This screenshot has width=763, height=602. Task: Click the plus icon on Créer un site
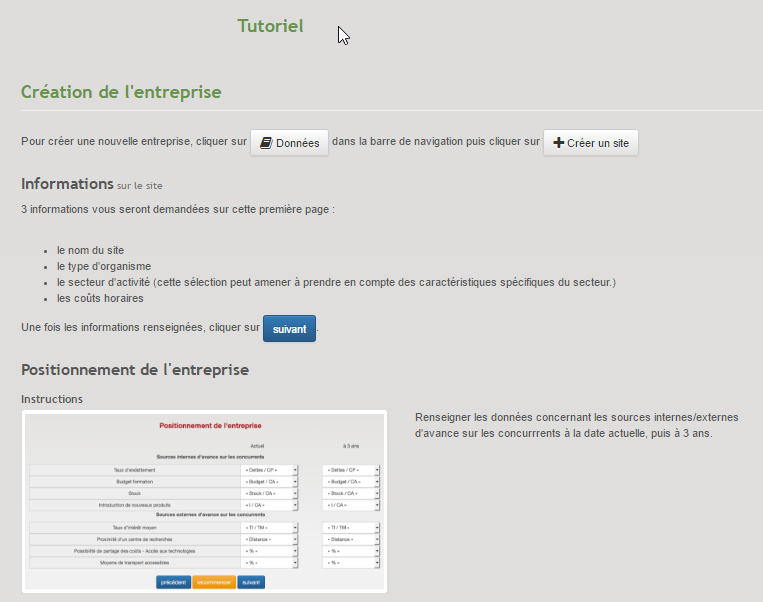(x=558, y=143)
